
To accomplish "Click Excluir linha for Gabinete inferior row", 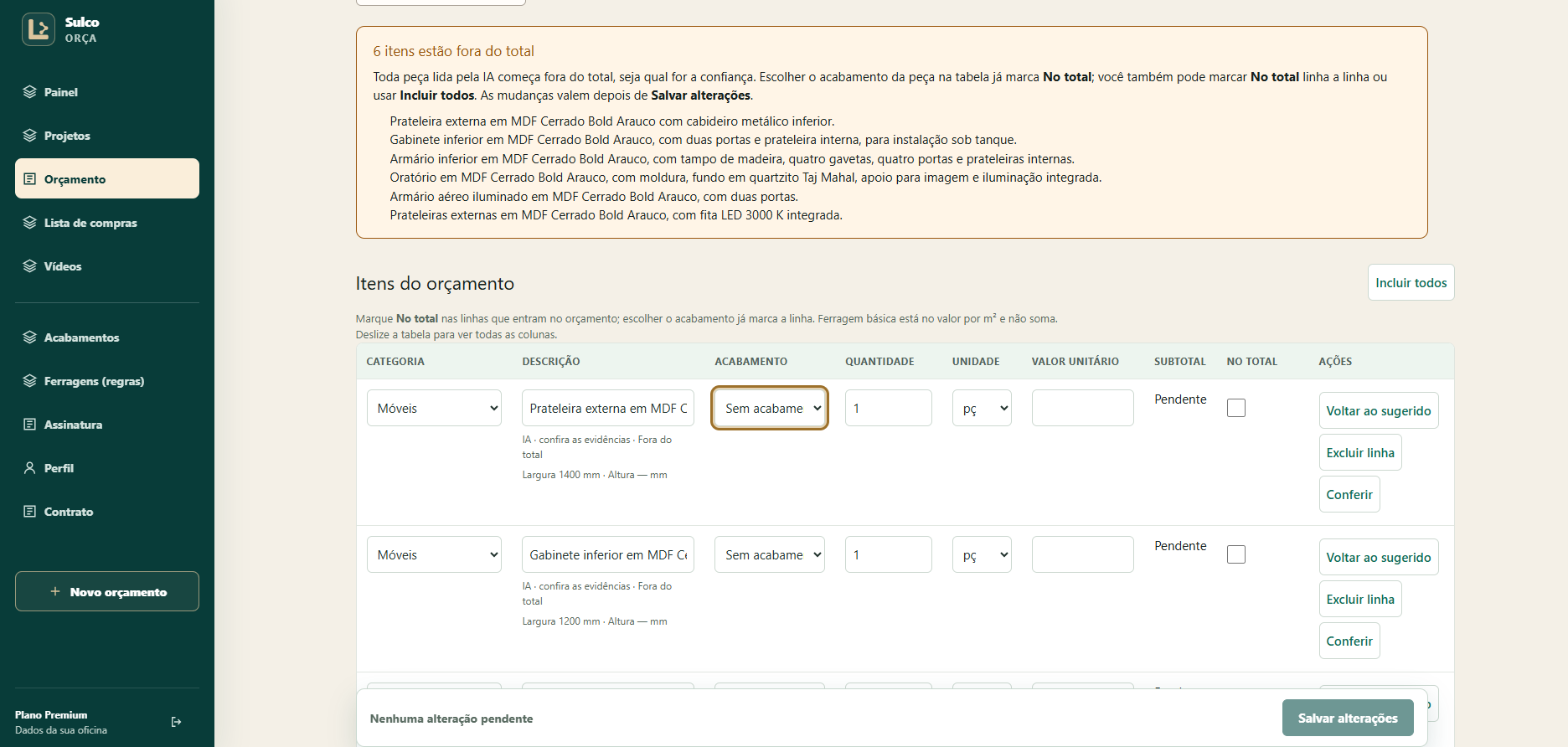I will coord(1360,600).
